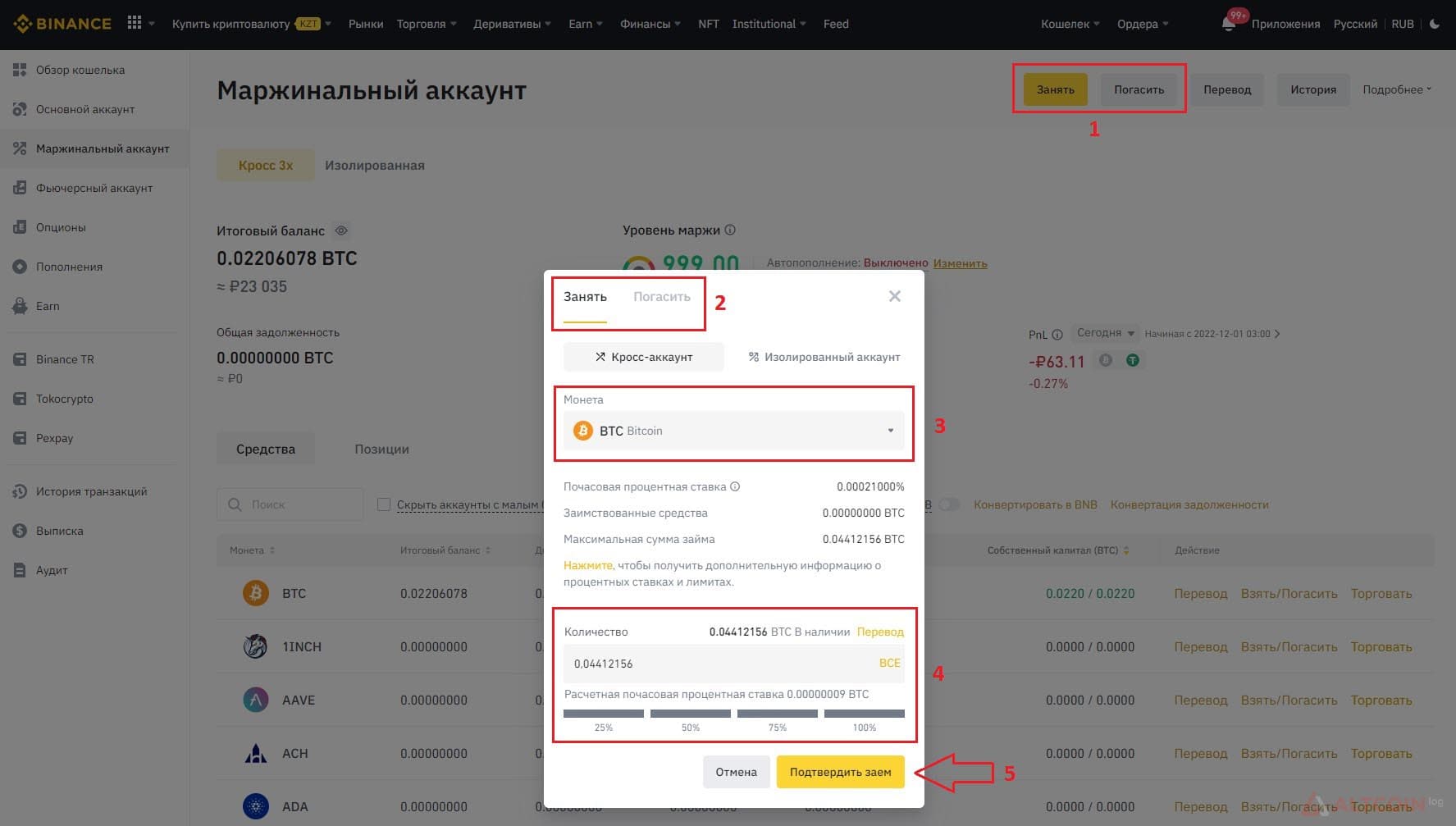This screenshot has width=1456, height=826.
Task: Click the Изменить auto top-up link
Action: [960, 263]
